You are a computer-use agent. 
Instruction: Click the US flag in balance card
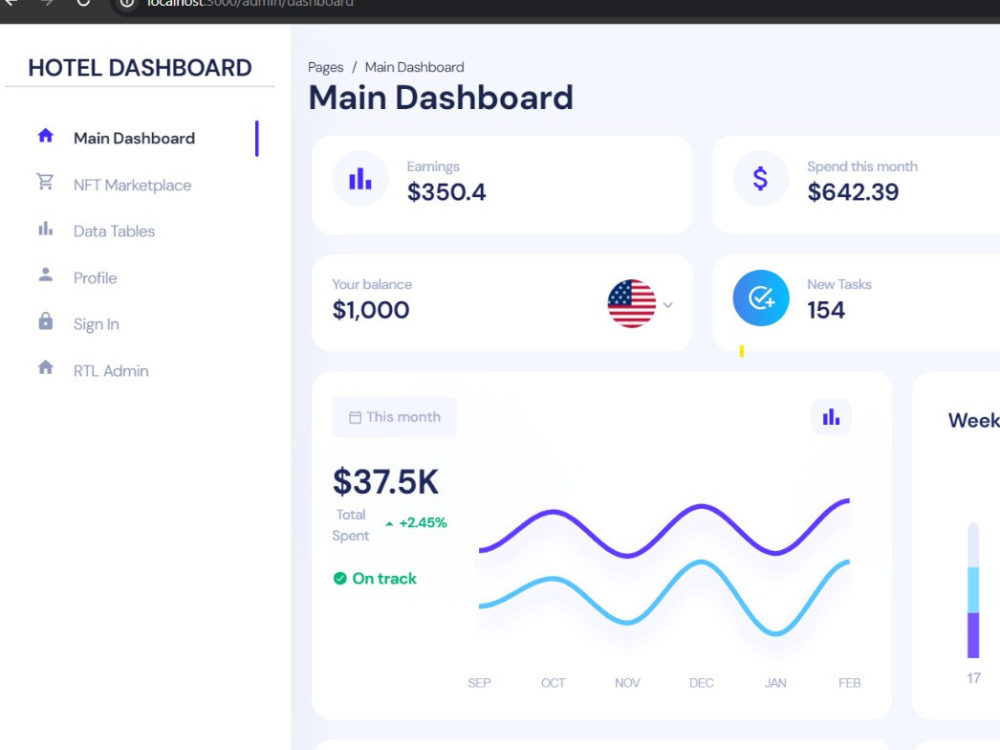pyautogui.click(x=631, y=304)
